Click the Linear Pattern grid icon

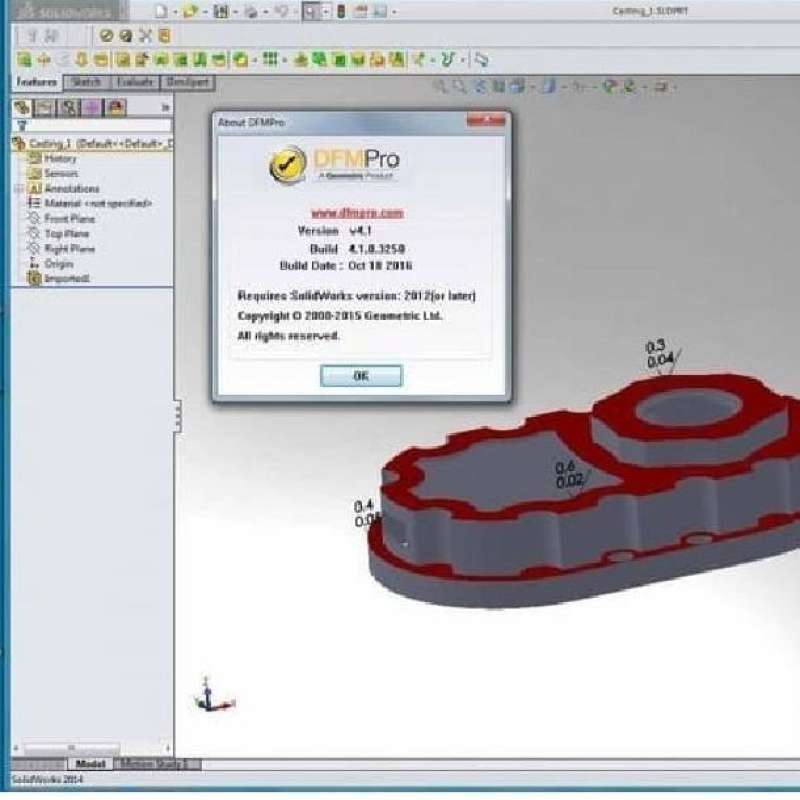point(270,60)
